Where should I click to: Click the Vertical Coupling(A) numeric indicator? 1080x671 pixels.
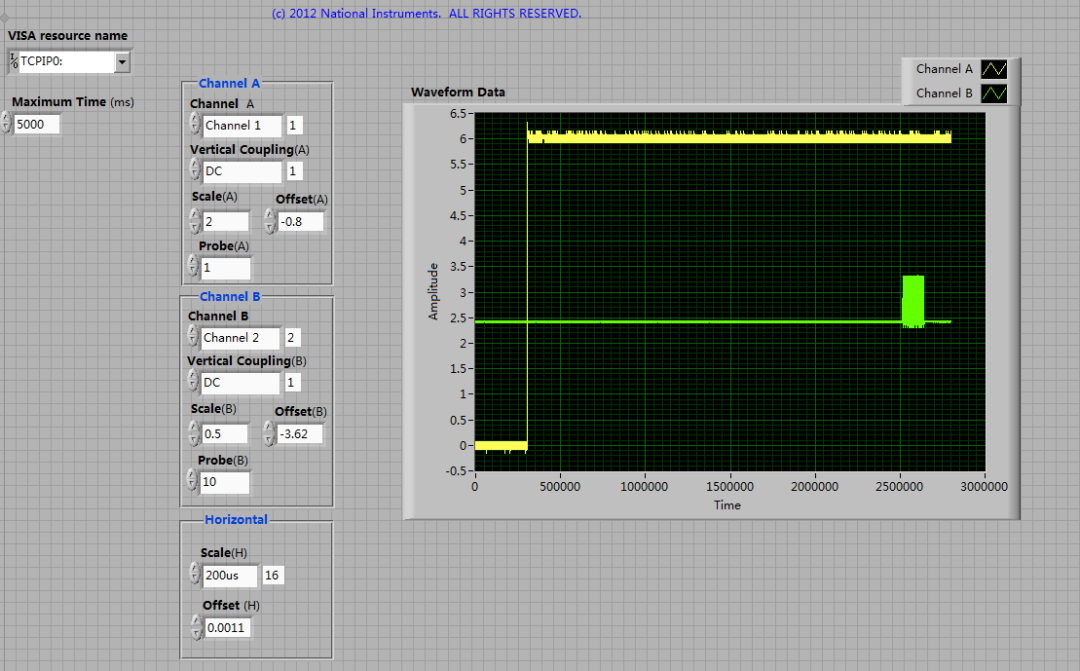point(294,172)
